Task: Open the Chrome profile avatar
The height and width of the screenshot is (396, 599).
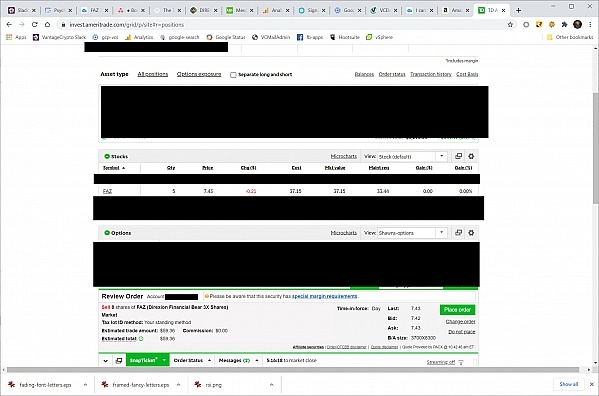Action: 577,24
